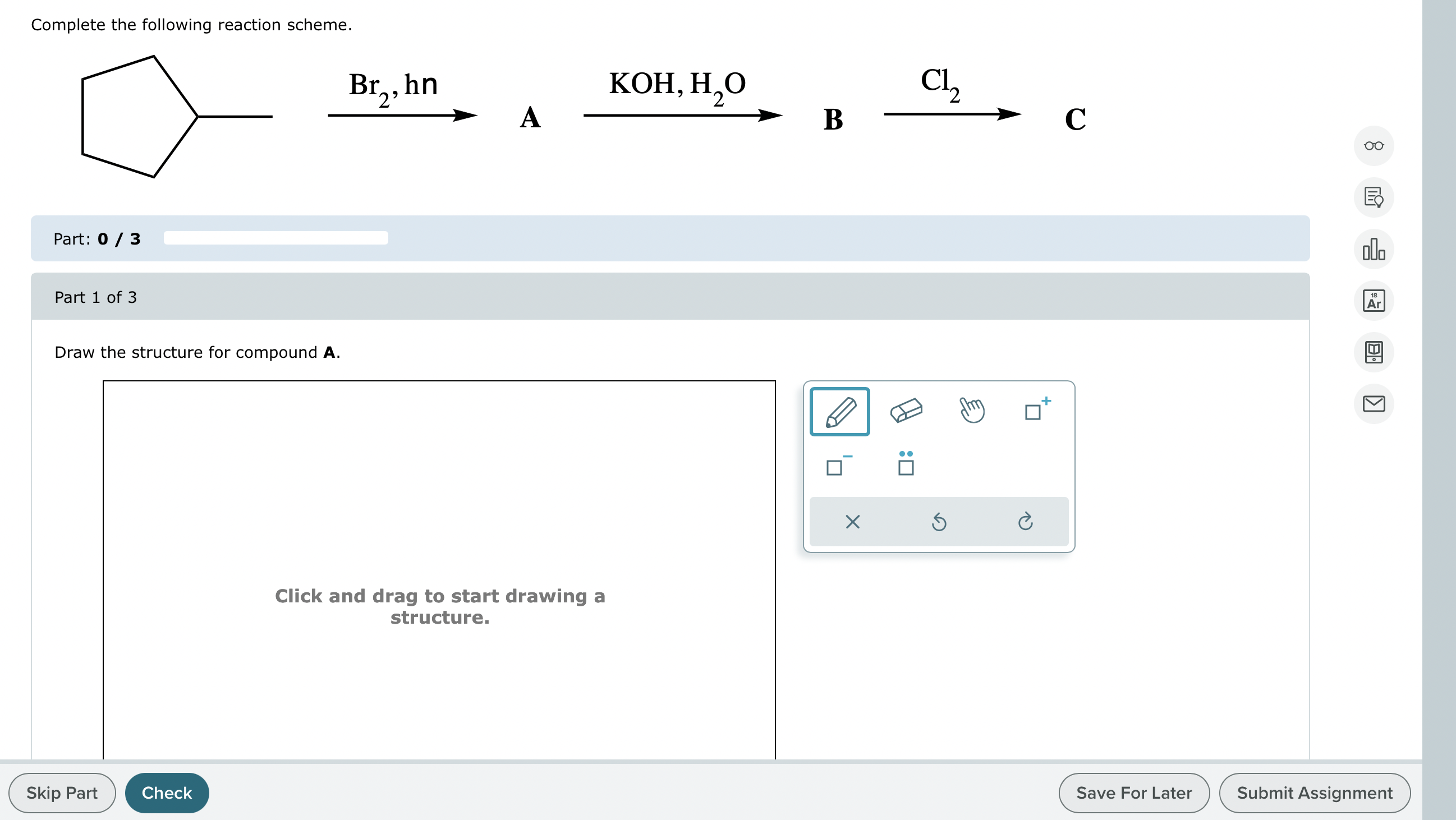The image size is (1456, 820).
Task: Toggle the explanation hint panel
Action: pyautogui.click(x=1374, y=198)
